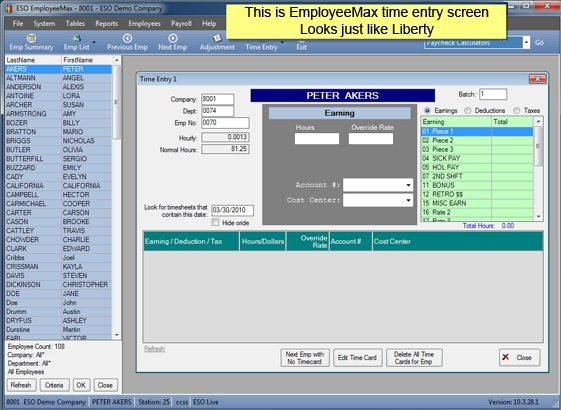Click the FirstName column header

coord(87,60)
